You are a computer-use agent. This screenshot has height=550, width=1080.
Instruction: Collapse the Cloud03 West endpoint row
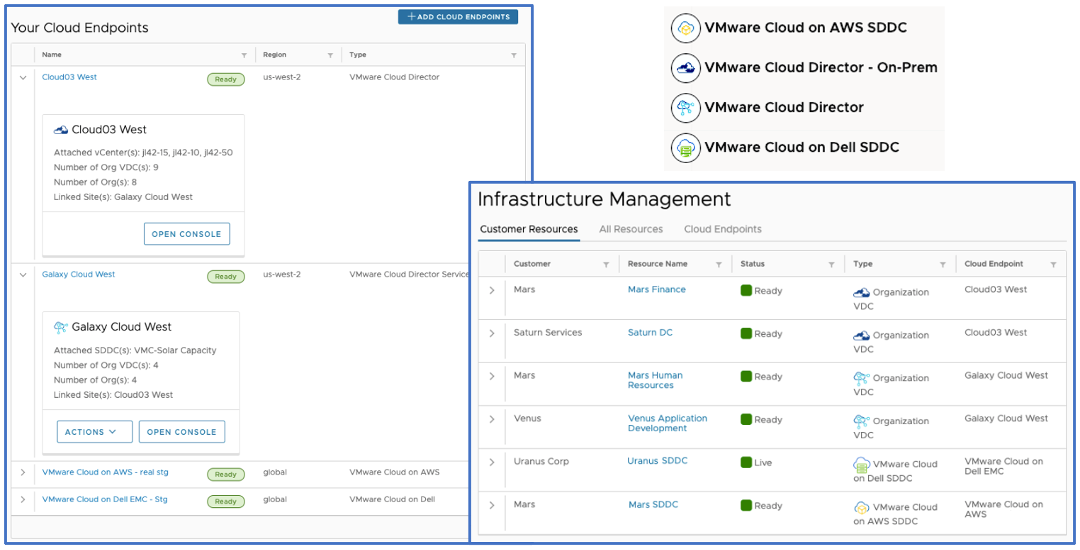pyautogui.click(x=22, y=77)
